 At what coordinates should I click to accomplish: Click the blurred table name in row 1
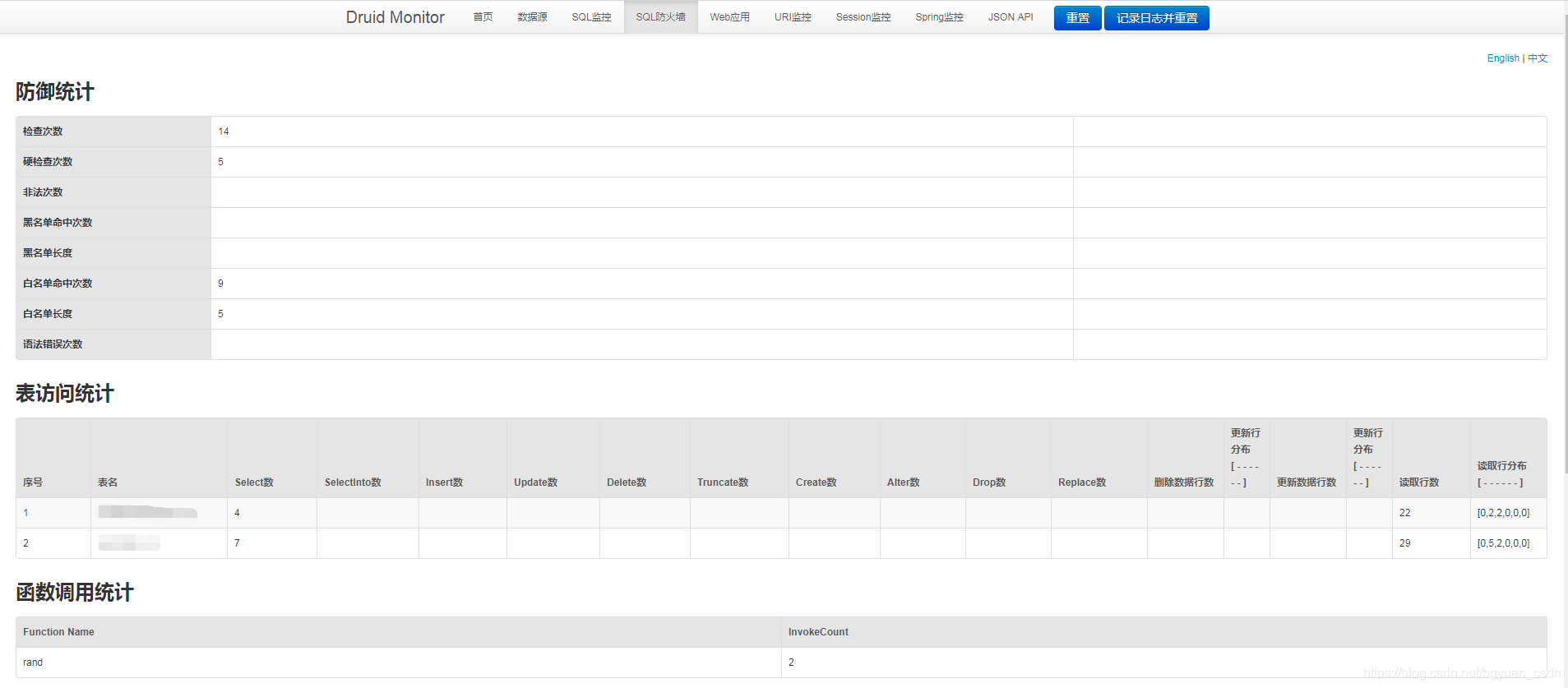tap(147, 512)
